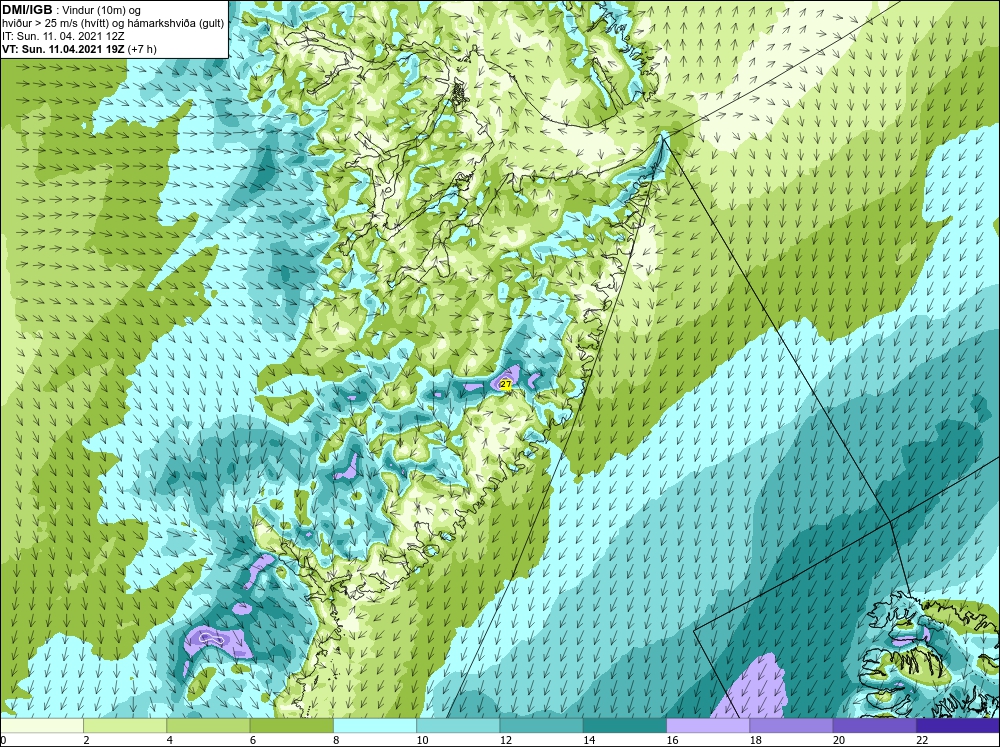The image size is (1000, 747).
Task: Click the legend scale label '12'
Action: click(505, 740)
